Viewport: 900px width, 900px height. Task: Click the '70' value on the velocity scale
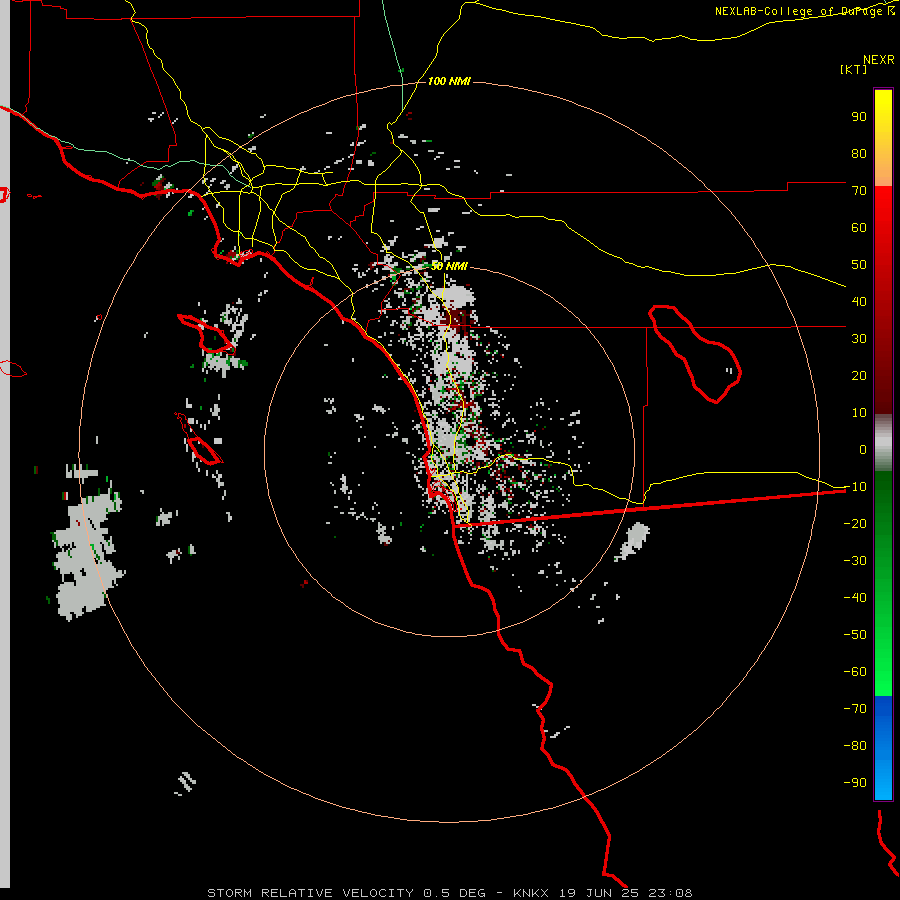[859, 191]
